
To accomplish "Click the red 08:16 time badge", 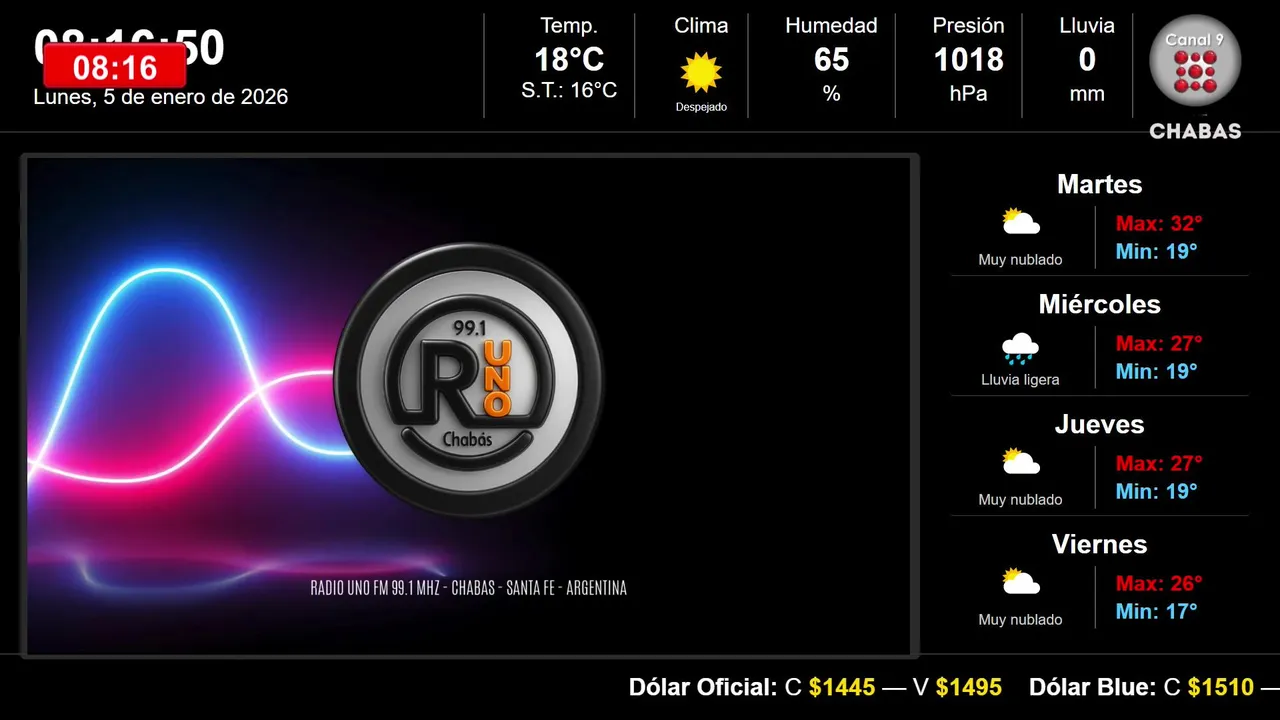I will pyautogui.click(x=115, y=67).
